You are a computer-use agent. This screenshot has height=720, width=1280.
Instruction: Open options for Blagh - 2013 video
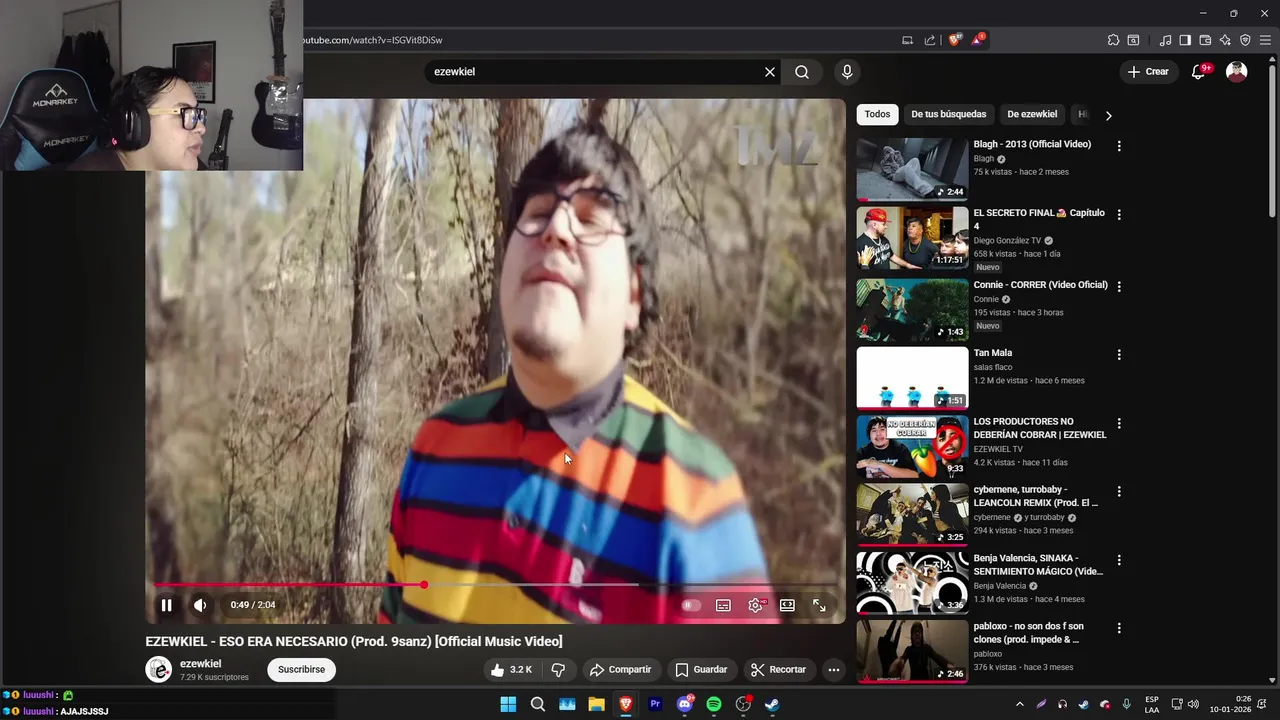(x=1119, y=146)
